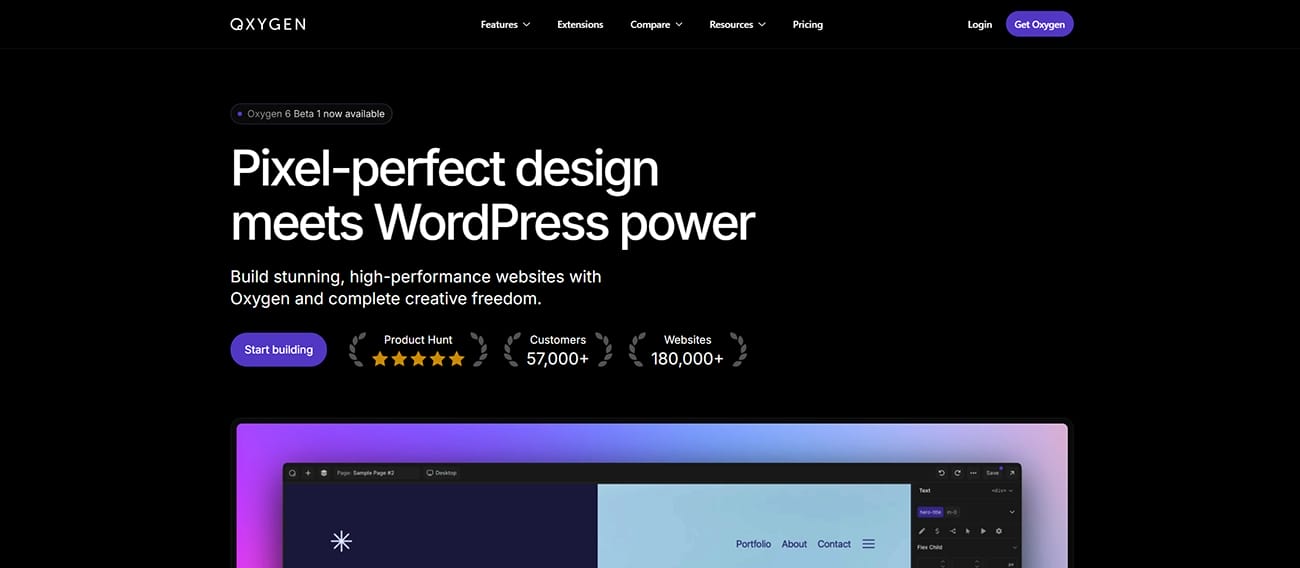Viewport: 1300px width, 568px height.
Task: Click the Text label in properties panel
Action: [925, 491]
